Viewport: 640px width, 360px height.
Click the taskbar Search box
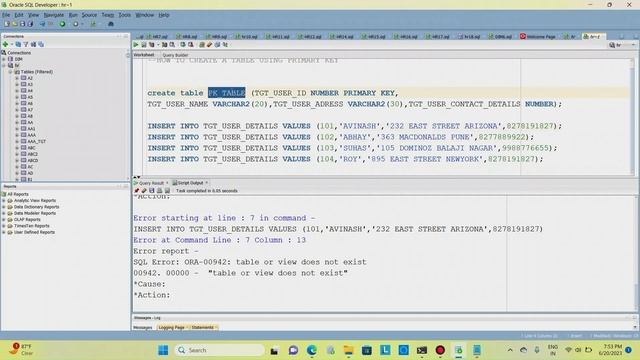(x=220, y=350)
